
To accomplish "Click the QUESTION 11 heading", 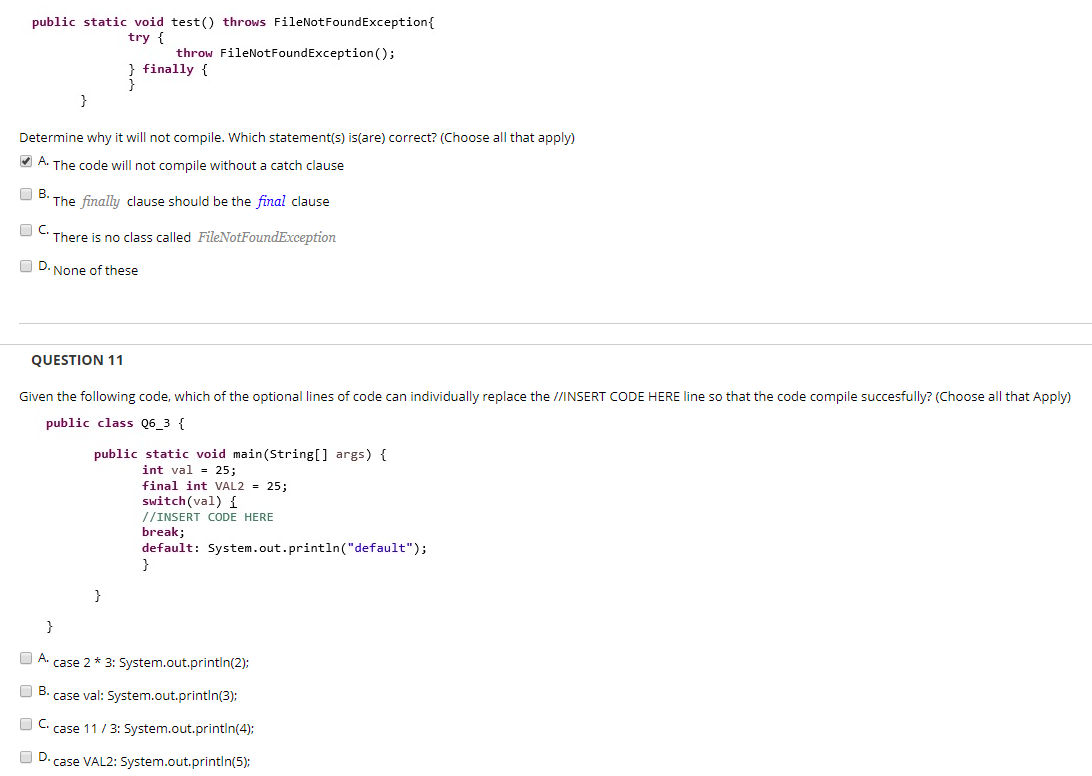I will pos(77,360).
